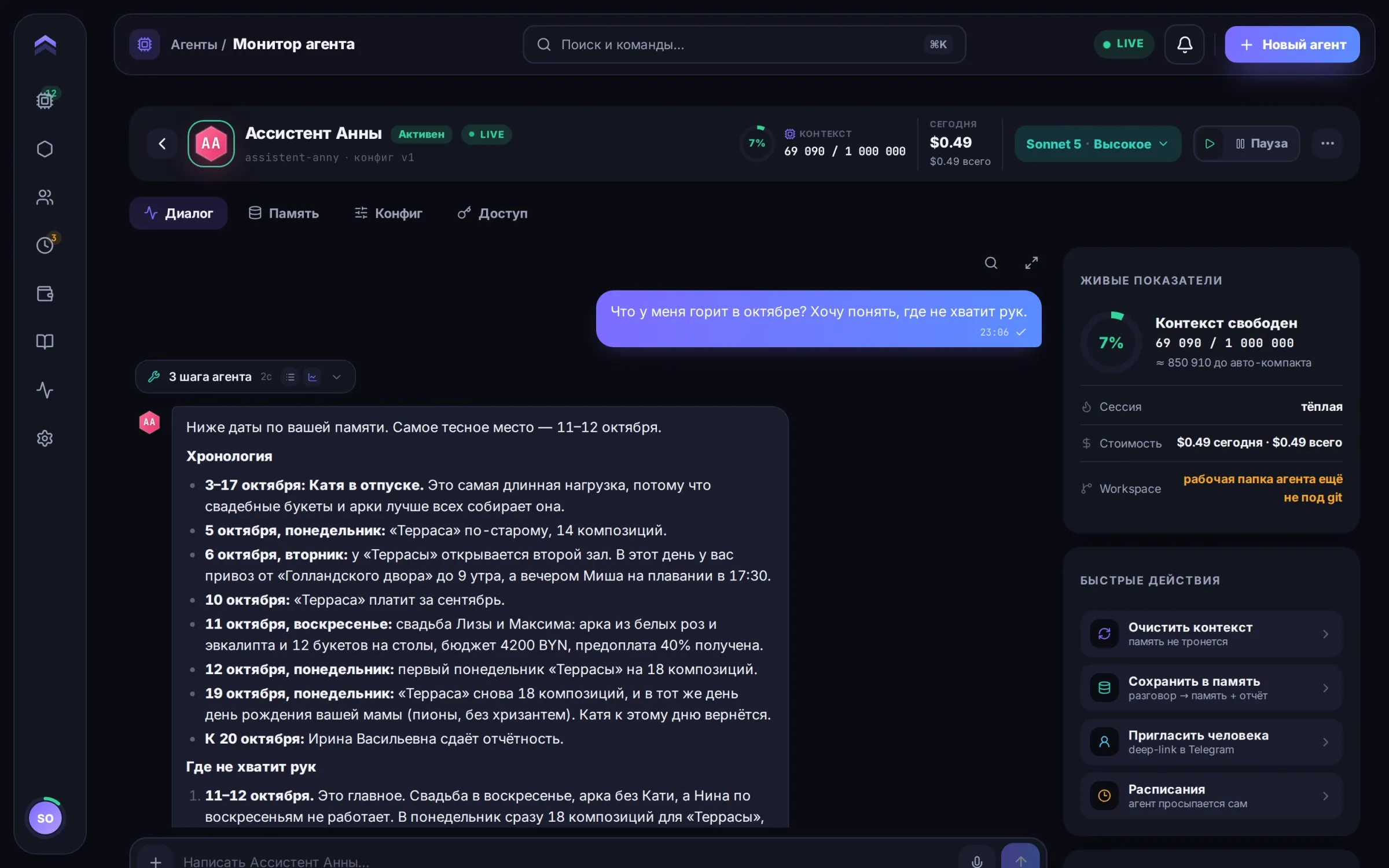Open settings gear in the sidebar
Image resolution: width=1389 pixels, height=868 pixels.
point(45,438)
